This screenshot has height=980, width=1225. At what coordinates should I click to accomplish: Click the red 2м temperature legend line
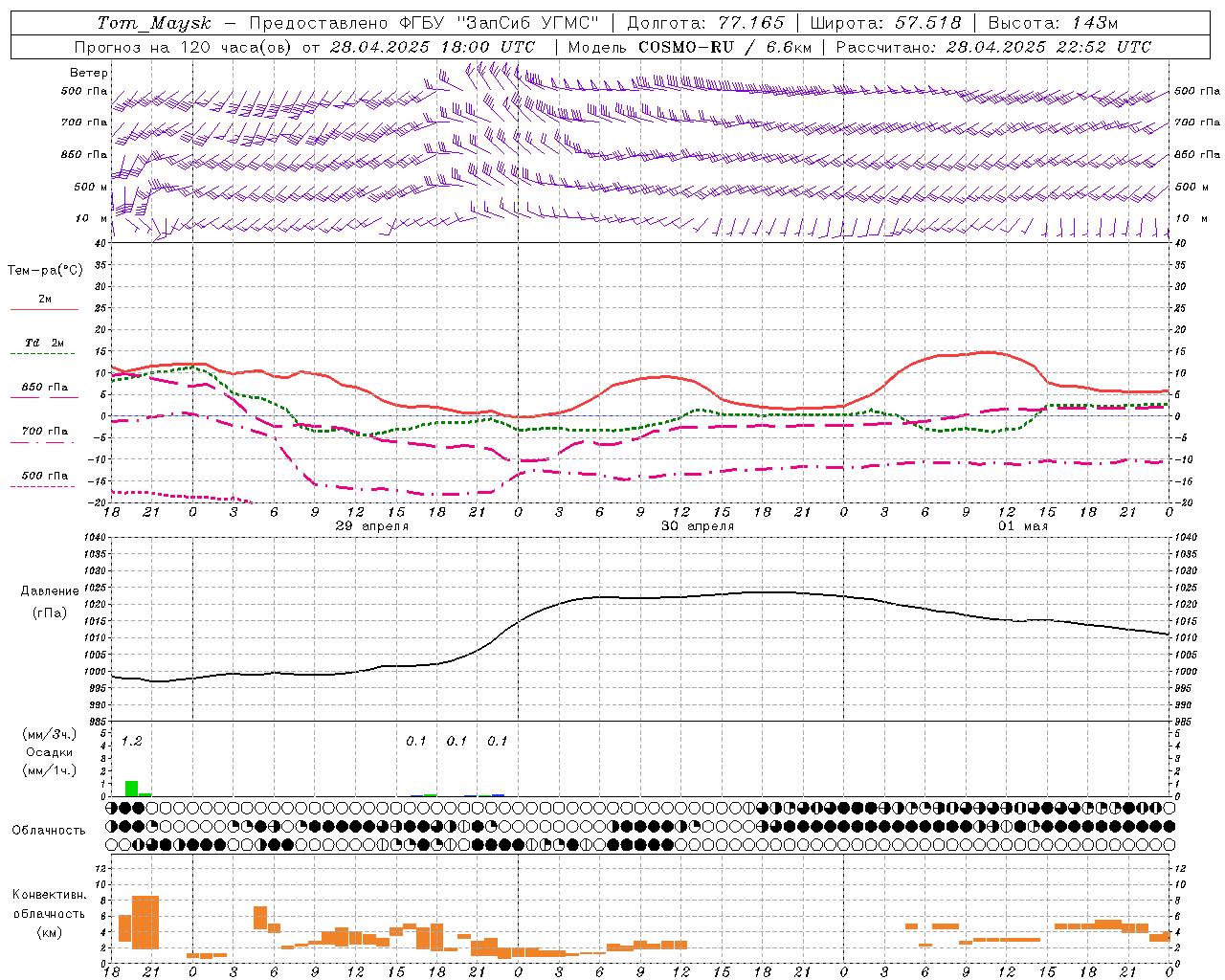pos(44,309)
